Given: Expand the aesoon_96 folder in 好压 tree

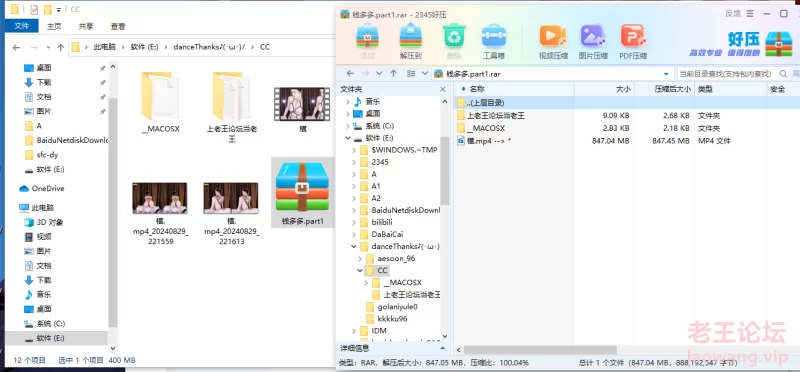Looking at the screenshot, I should [360, 258].
